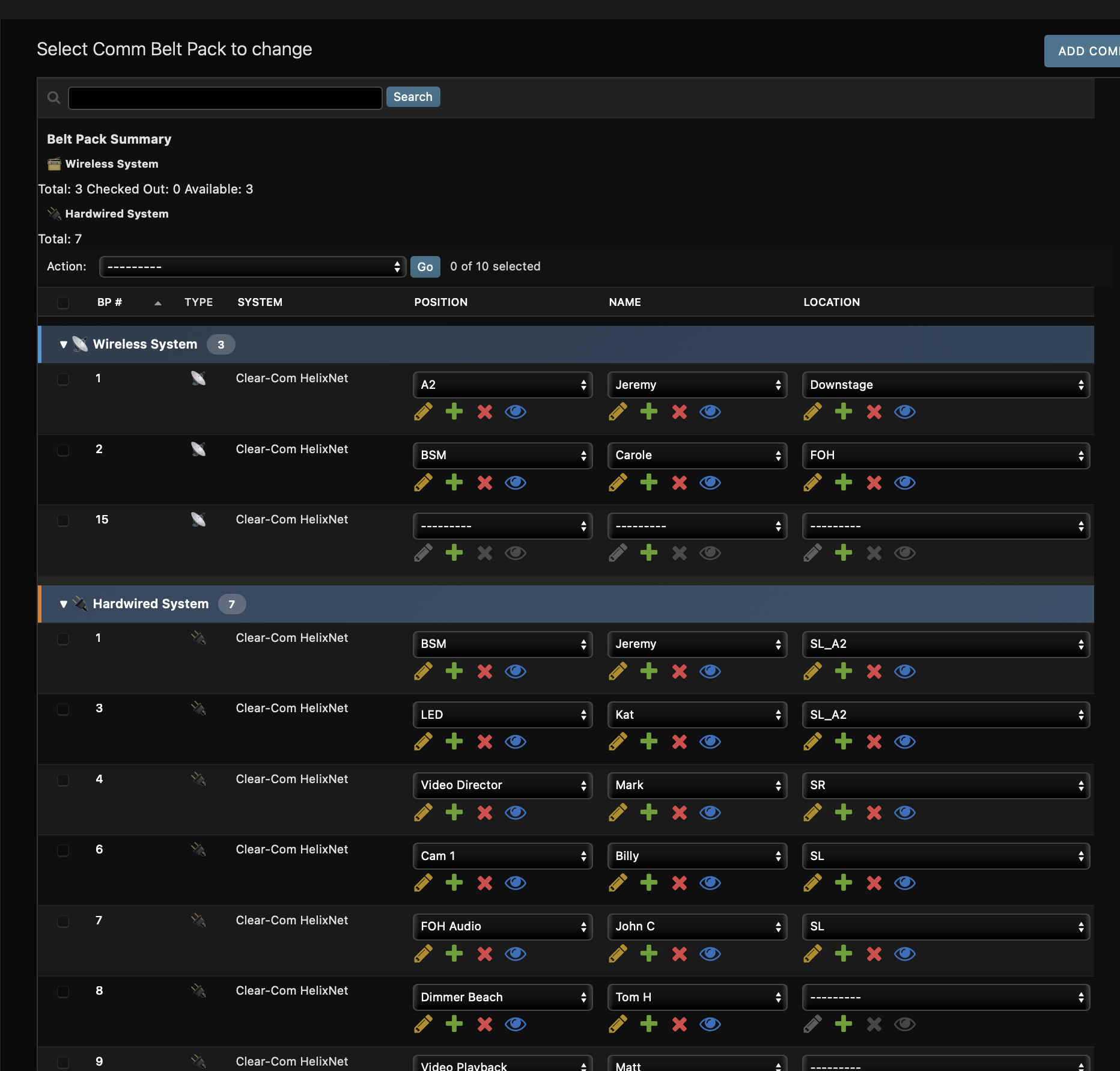Screen dimensions: 1120x1071
Task: Click red delete X under John C name
Action: (x=679, y=954)
